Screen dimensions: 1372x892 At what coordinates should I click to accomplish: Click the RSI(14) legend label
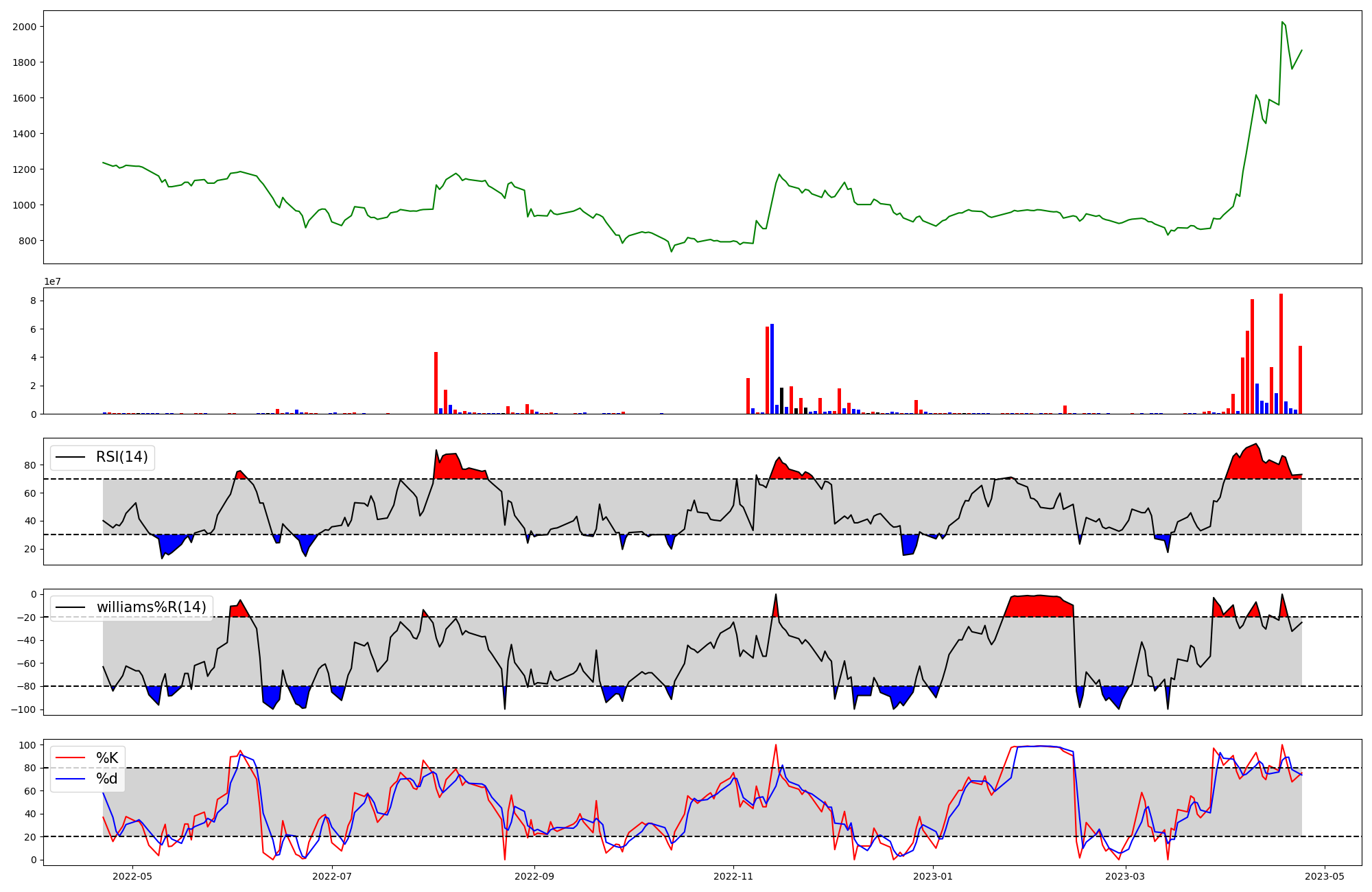[121, 457]
